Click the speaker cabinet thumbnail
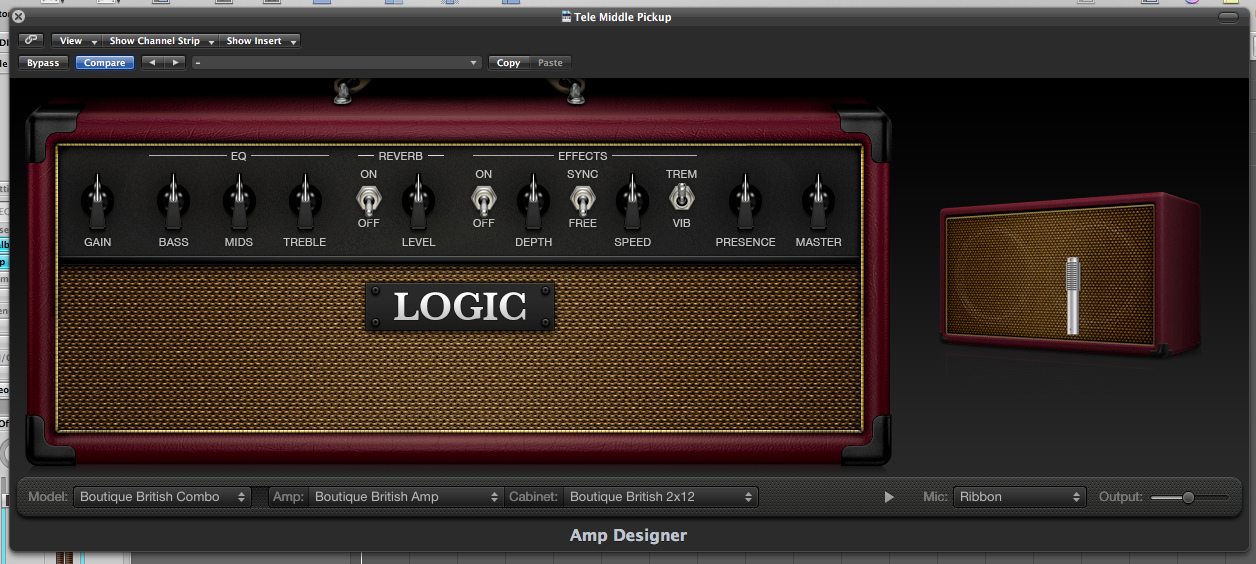Screen dimensions: 1256x564 pos(1071,274)
